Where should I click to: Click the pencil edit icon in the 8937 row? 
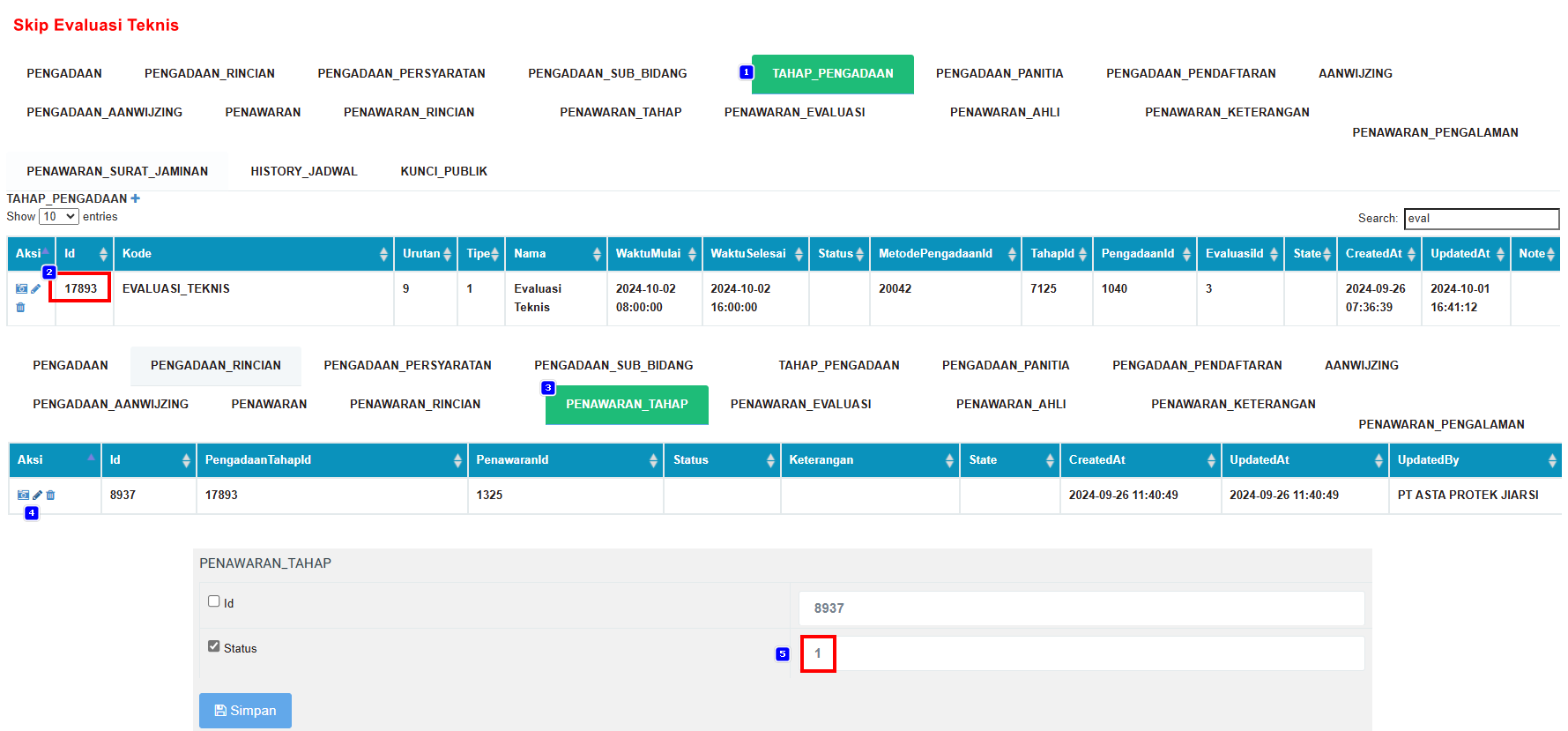coord(38,495)
